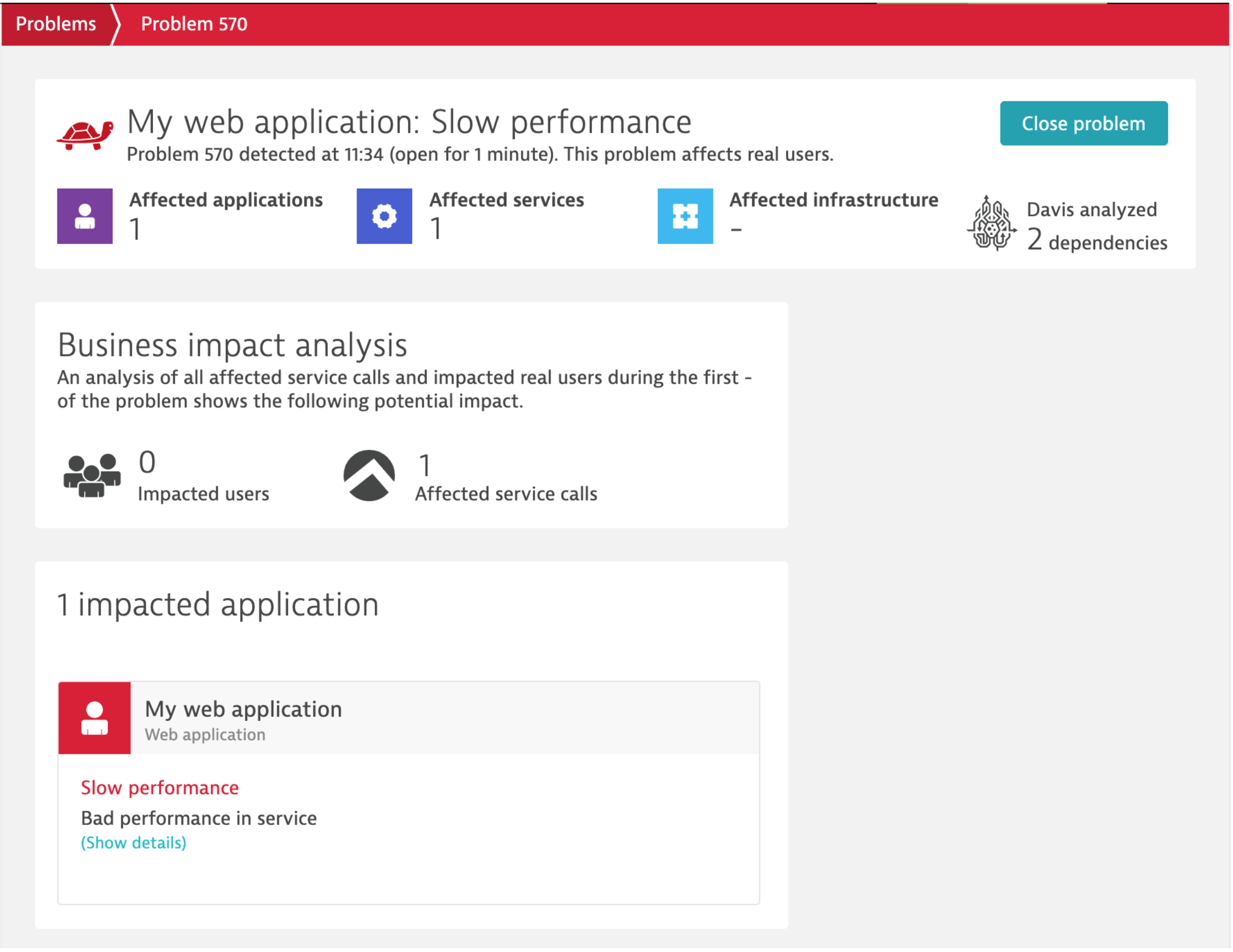
Task: Click the Affected services count label
Action: click(x=436, y=229)
